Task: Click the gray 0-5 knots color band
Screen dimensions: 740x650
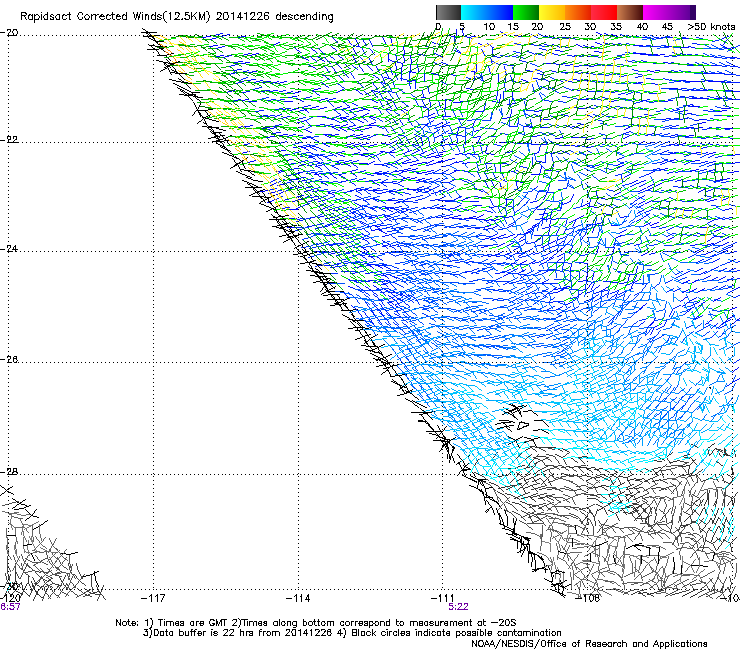Action: (448, 12)
